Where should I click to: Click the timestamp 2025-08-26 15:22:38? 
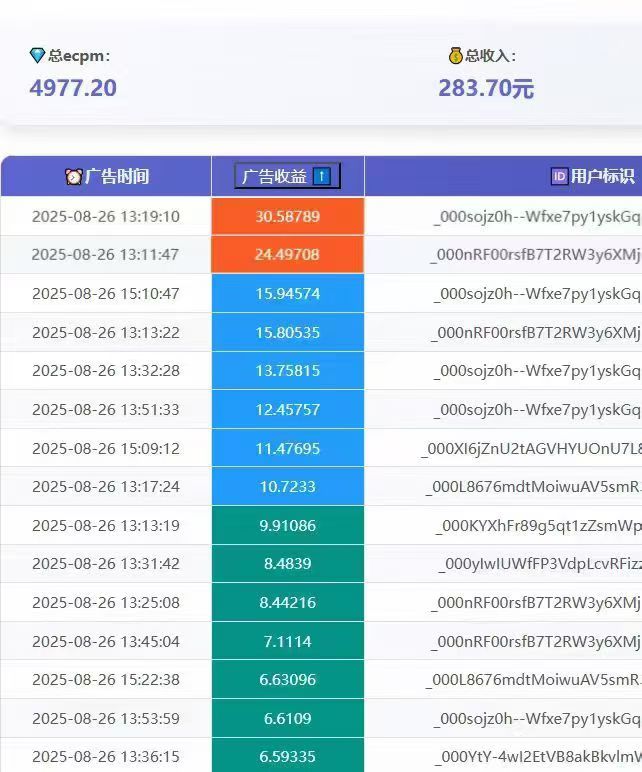[106, 680]
